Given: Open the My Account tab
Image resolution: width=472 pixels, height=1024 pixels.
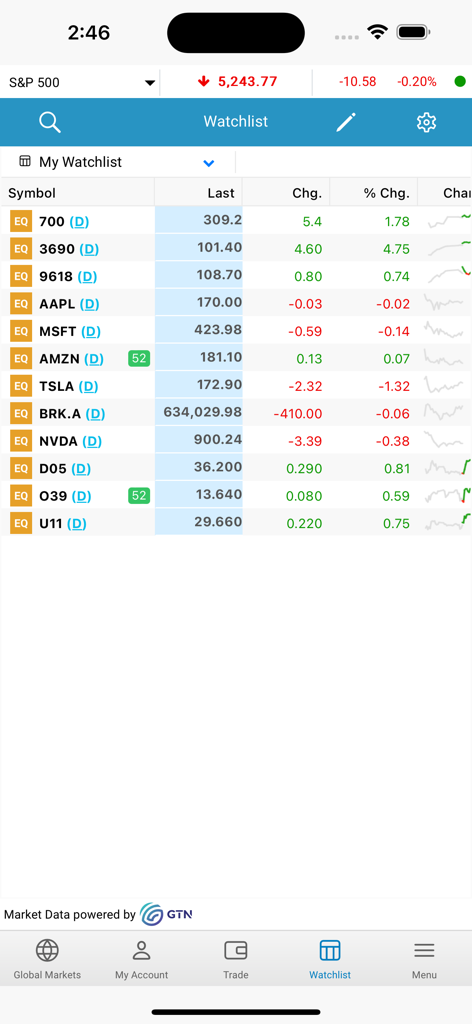Looking at the screenshot, I should click(142, 959).
